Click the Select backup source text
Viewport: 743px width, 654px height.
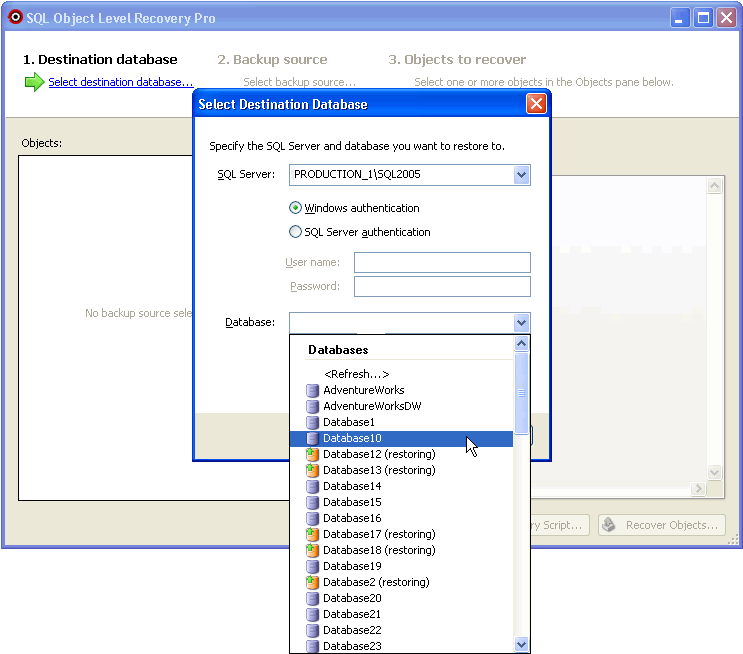(x=299, y=82)
